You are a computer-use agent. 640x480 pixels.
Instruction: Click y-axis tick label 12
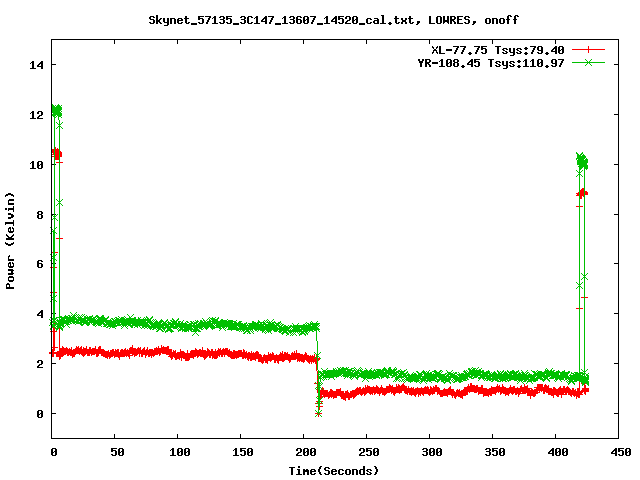36,115
